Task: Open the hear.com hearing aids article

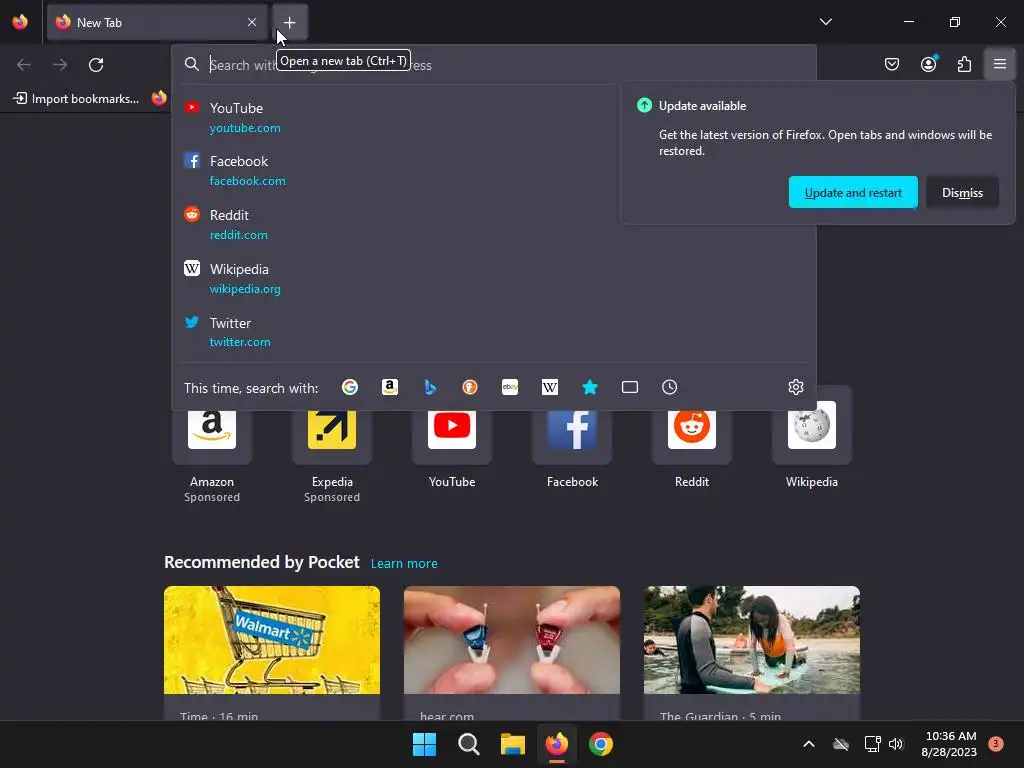Action: tap(512, 653)
